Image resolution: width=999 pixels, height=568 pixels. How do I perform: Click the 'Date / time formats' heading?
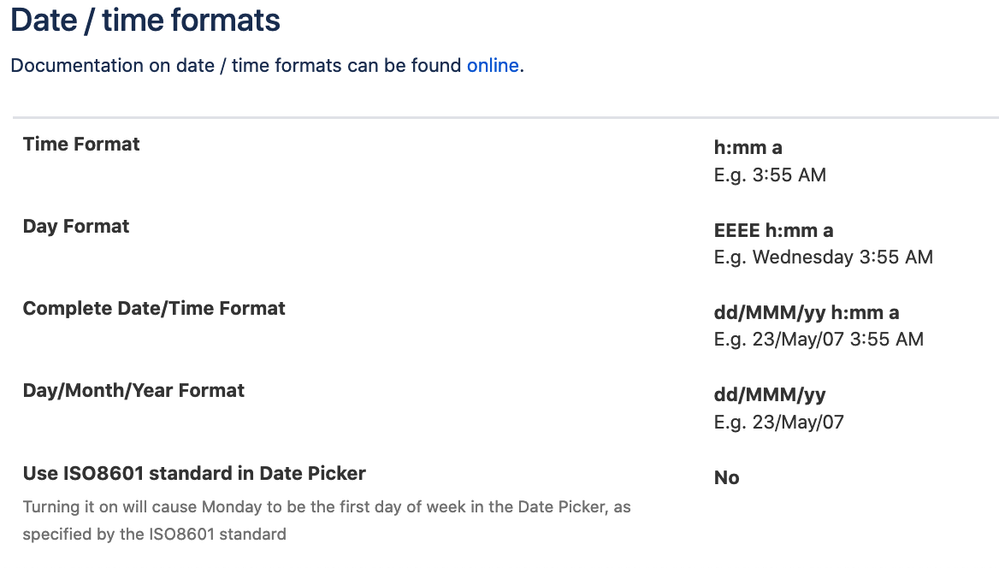point(146,20)
